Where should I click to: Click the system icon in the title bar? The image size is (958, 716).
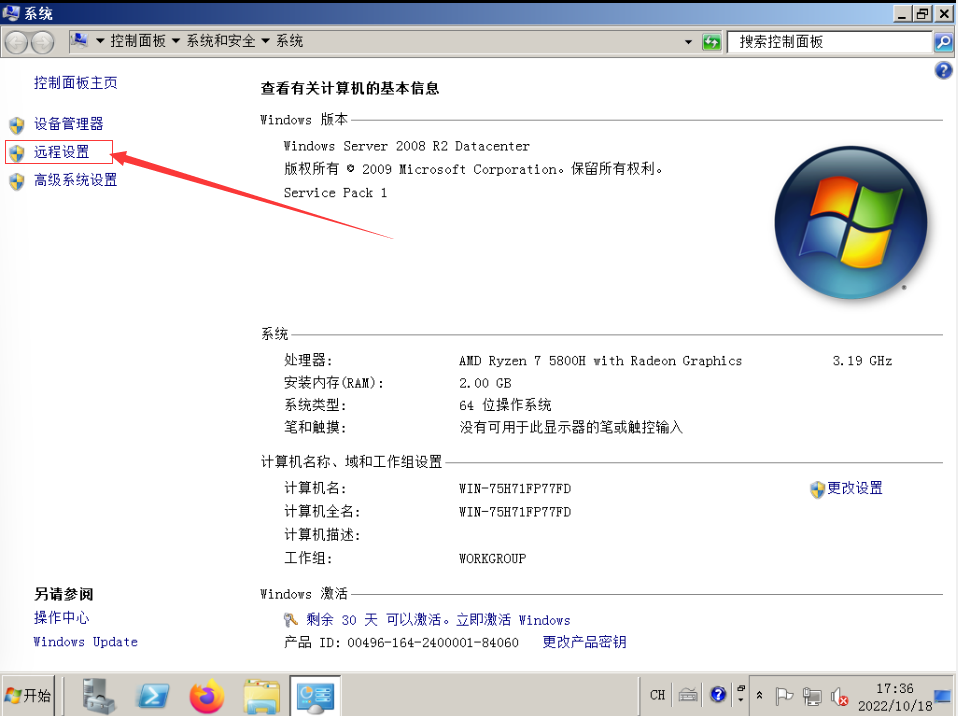pyautogui.click(x=11, y=12)
